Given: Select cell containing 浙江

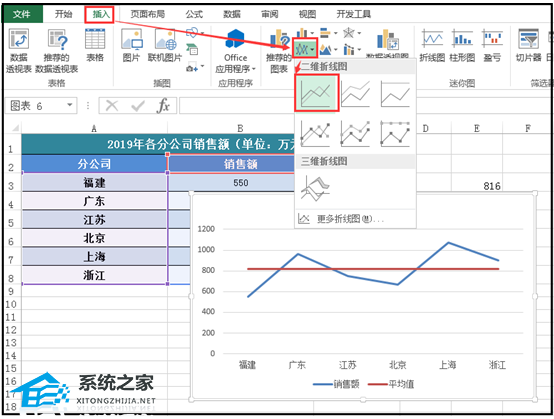Looking at the screenshot, I should (94, 275).
